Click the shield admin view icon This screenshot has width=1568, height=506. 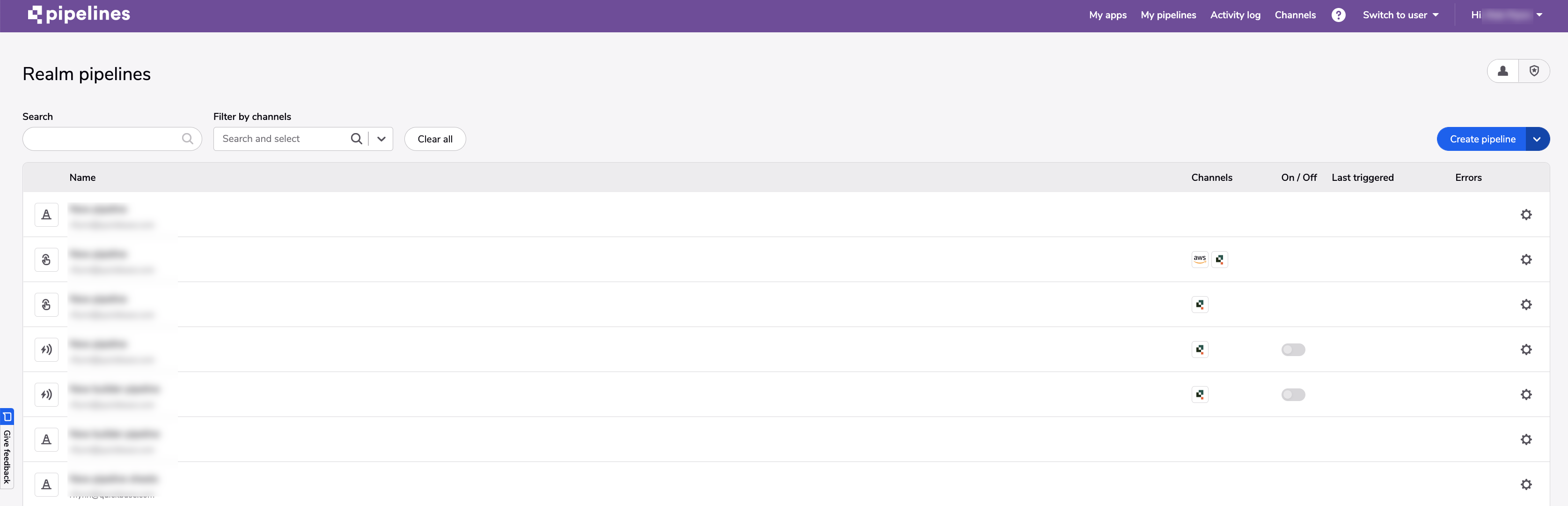[x=1534, y=71]
